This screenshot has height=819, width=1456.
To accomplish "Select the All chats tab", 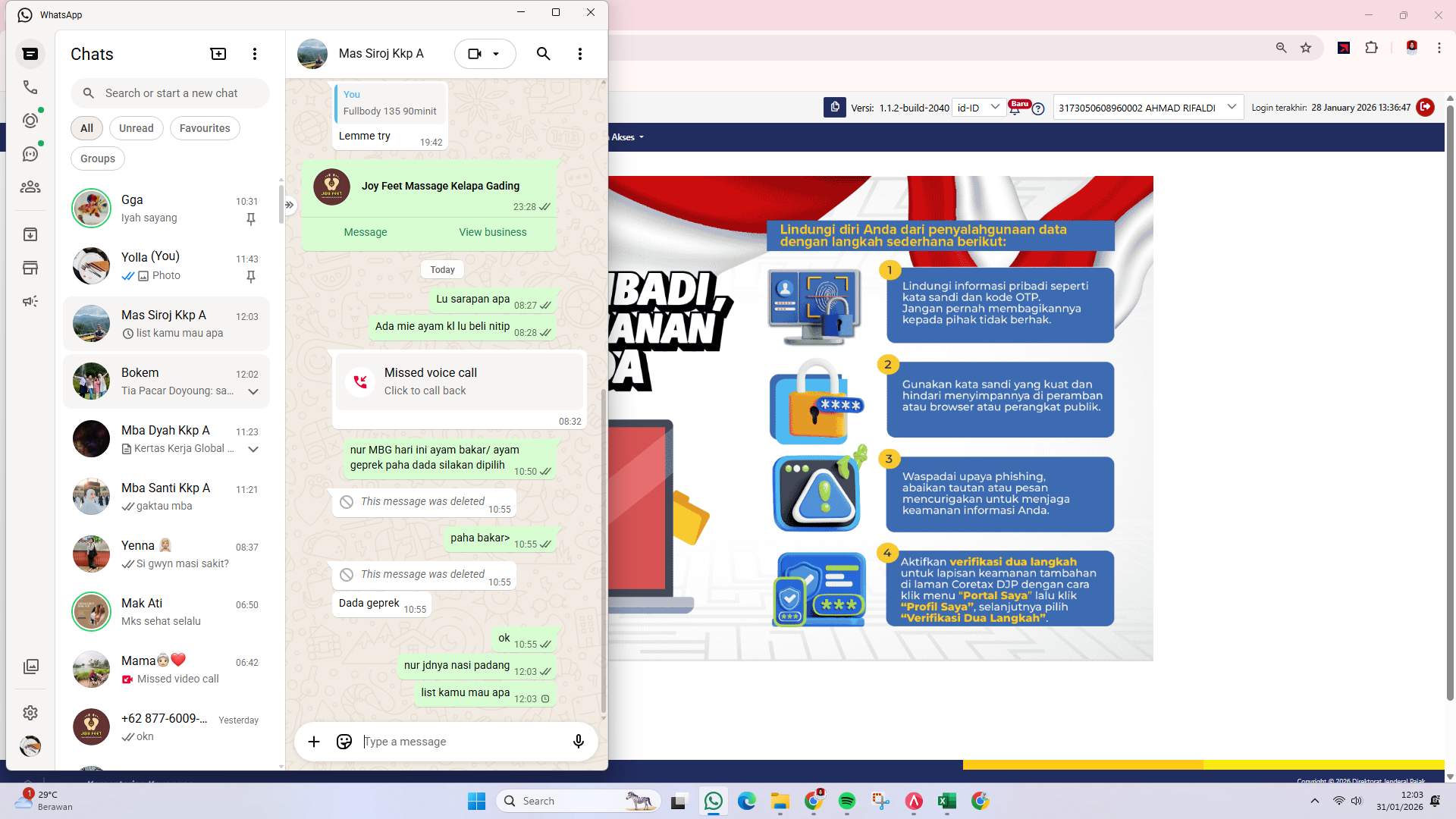I will (x=86, y=127).
